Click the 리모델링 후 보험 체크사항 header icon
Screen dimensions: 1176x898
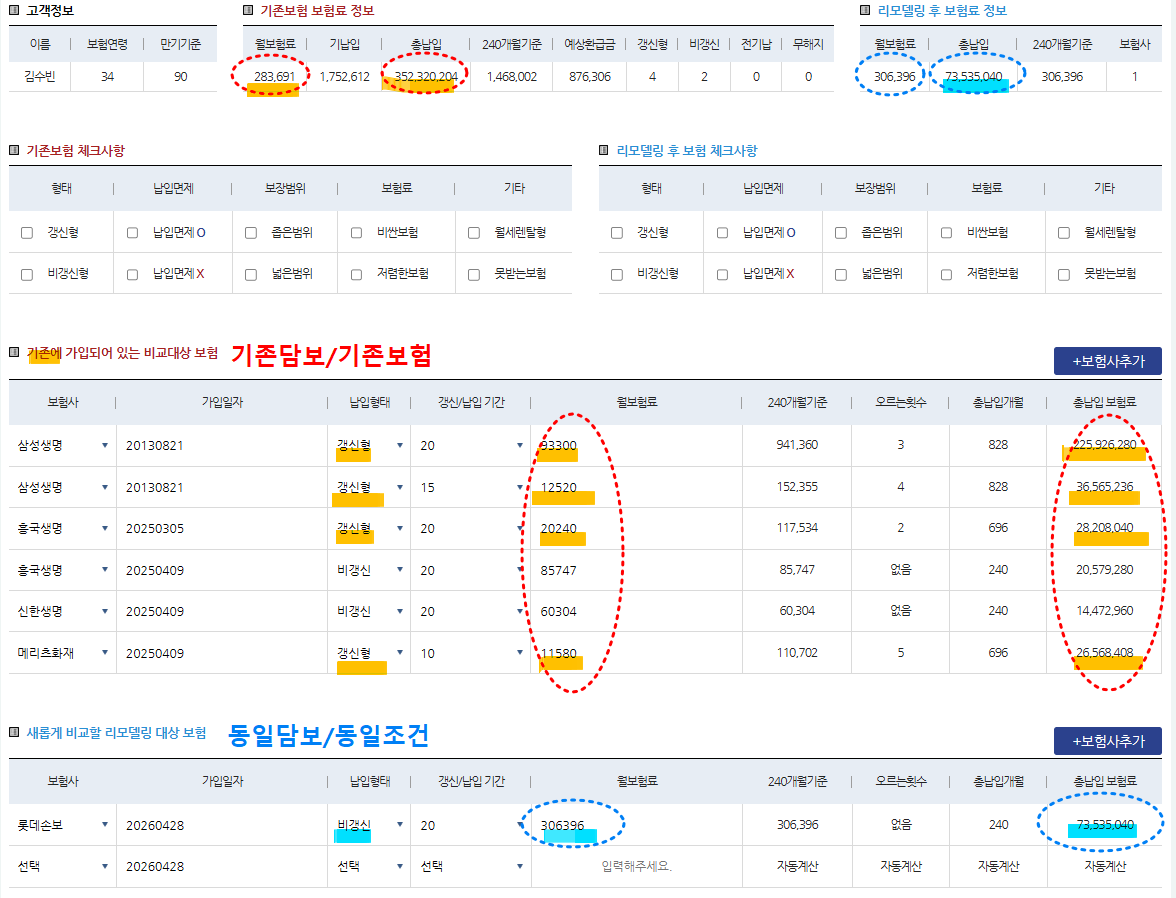606,150
